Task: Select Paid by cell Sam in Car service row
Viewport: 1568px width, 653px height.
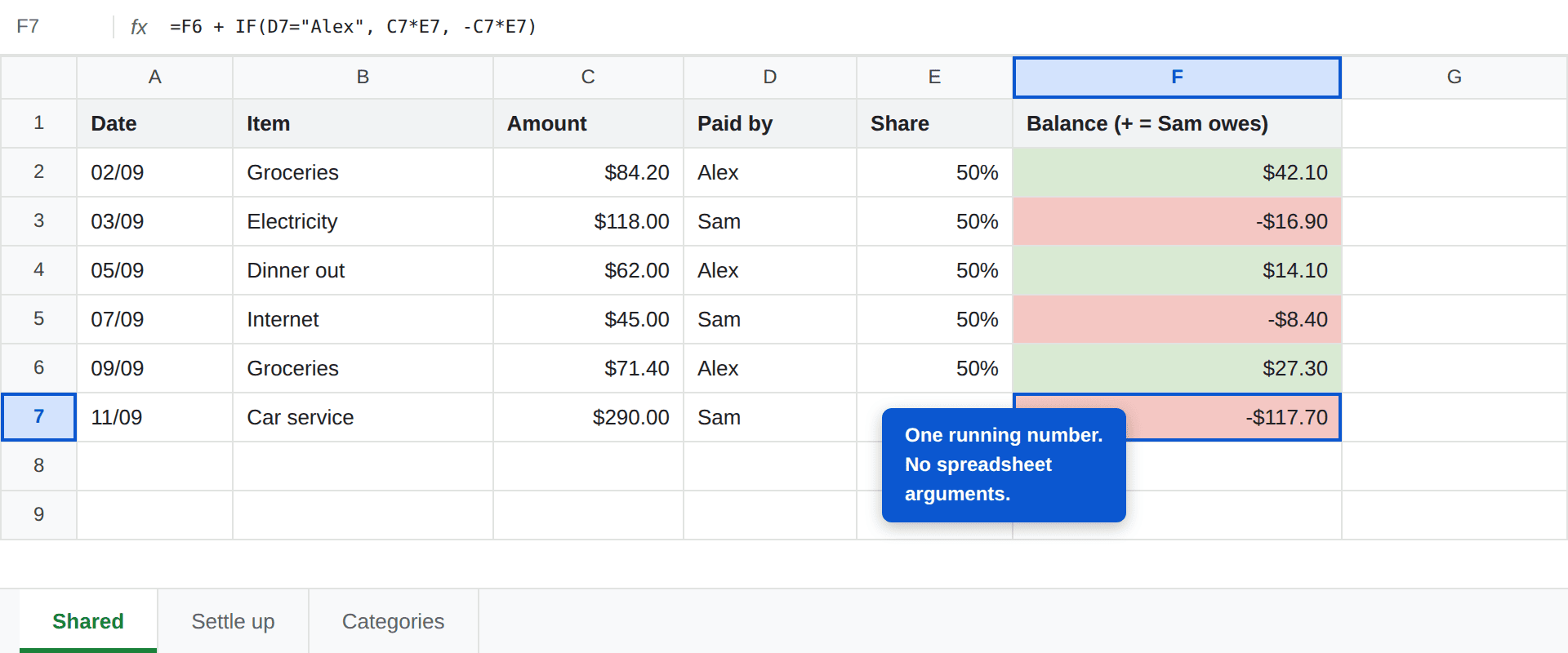Action: [x=770, y=417]
